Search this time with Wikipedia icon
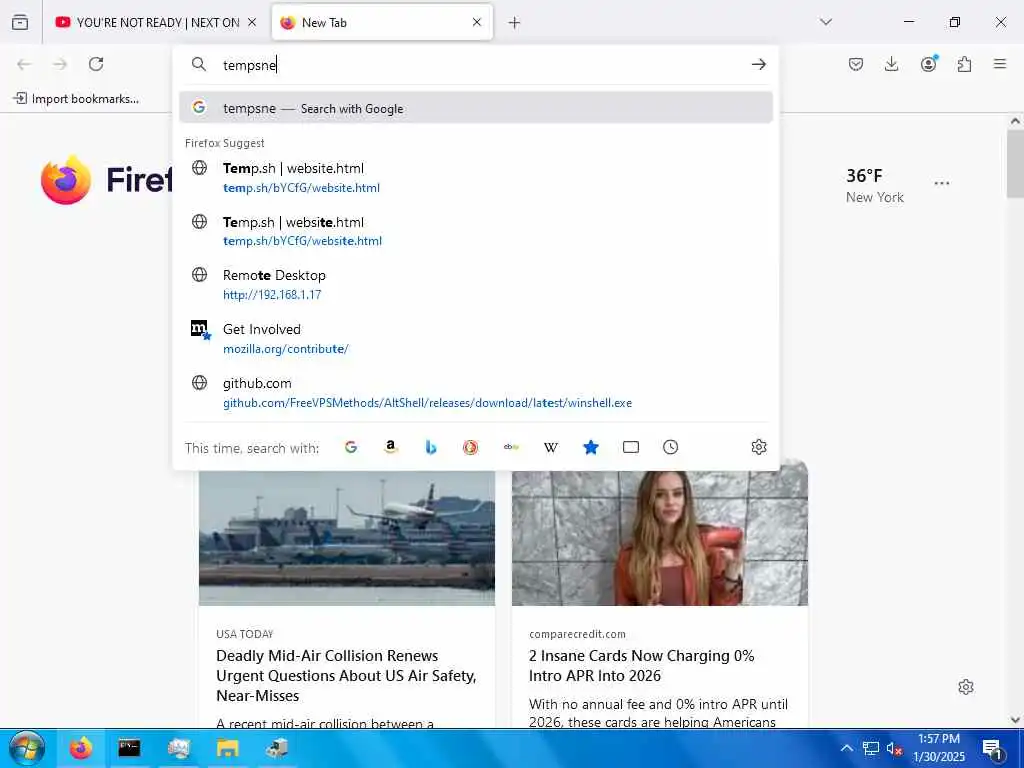Image resolution: width=1024 pixels, height=768 pixels. [x=551, y=447]
